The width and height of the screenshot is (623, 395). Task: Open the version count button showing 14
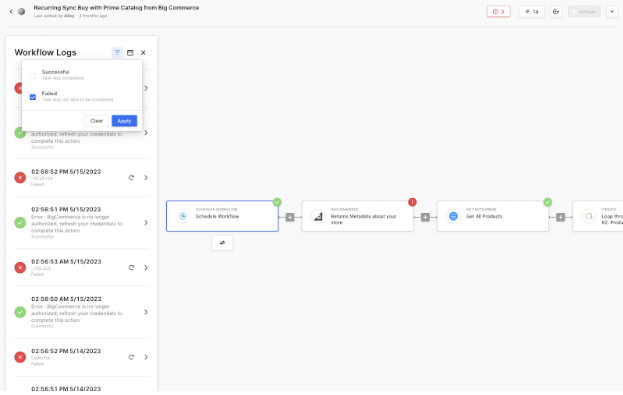532,12
